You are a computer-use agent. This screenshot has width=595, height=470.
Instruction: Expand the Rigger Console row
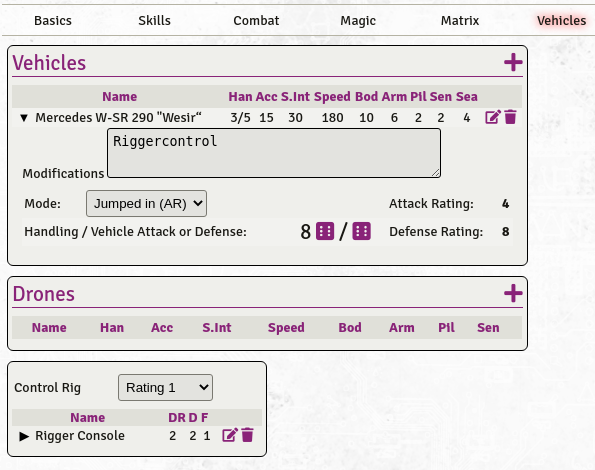coord(24,436)
